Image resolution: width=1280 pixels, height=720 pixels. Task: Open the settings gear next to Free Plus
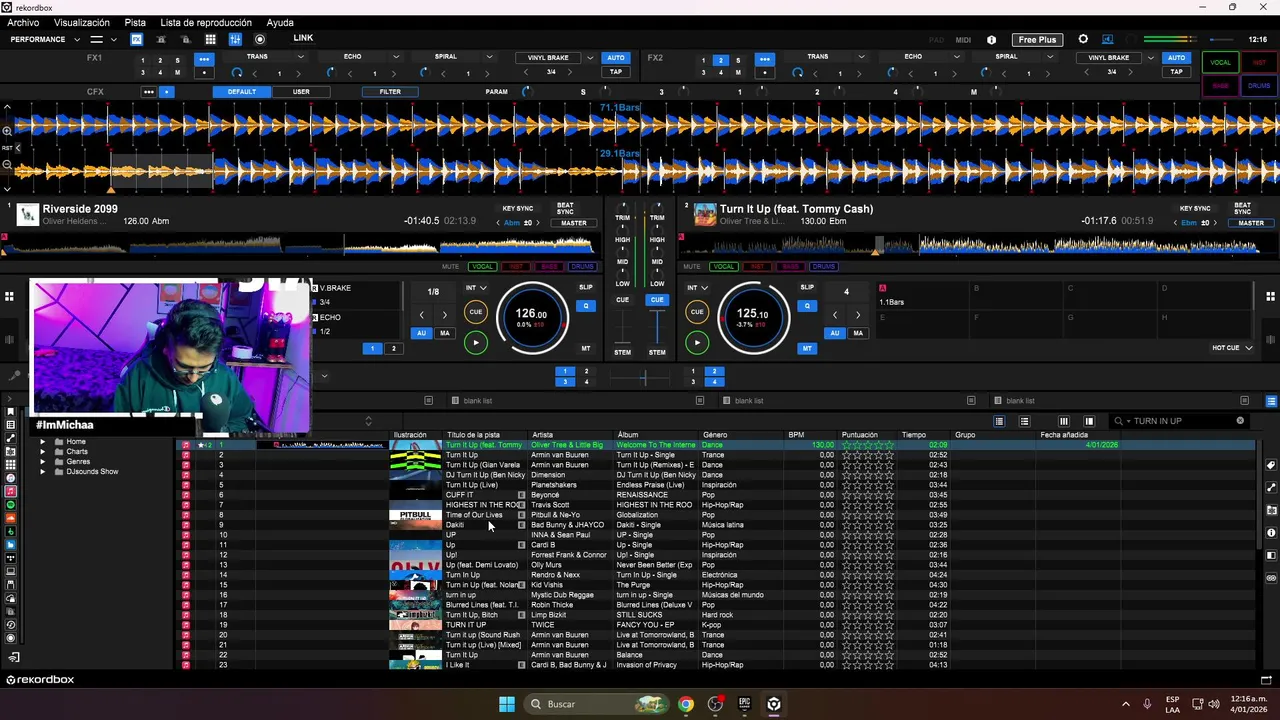(x=1083, y=40)
